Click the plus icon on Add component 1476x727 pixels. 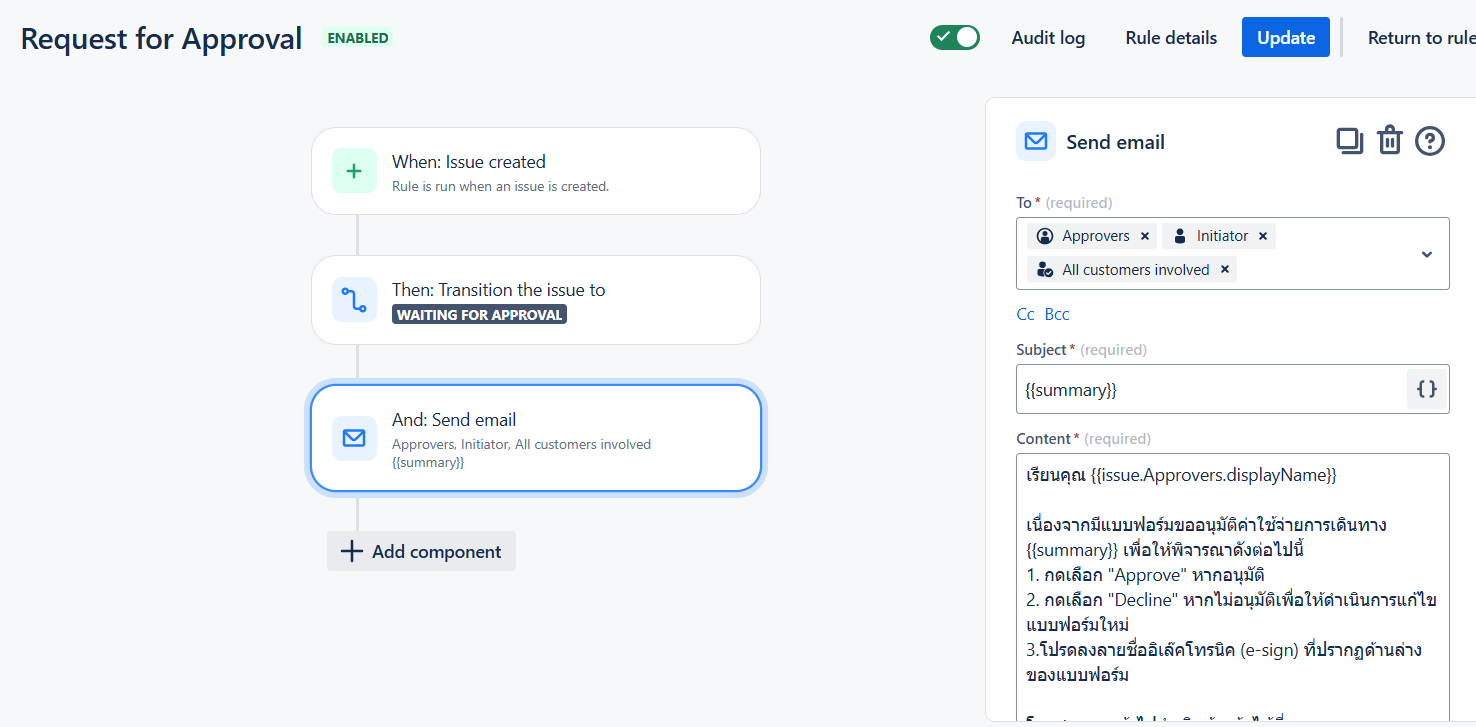tap(351, 551)
